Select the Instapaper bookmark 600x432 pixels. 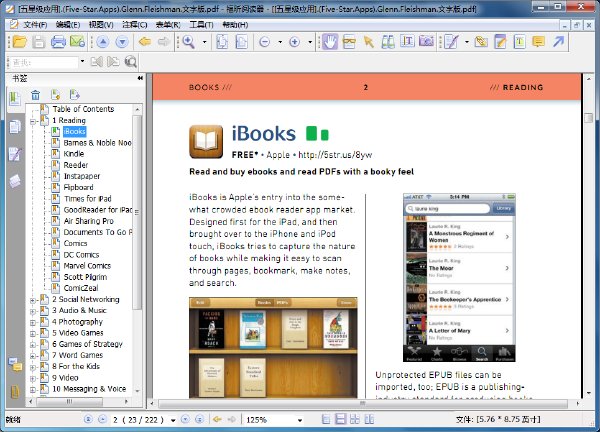tap(82, 176)
